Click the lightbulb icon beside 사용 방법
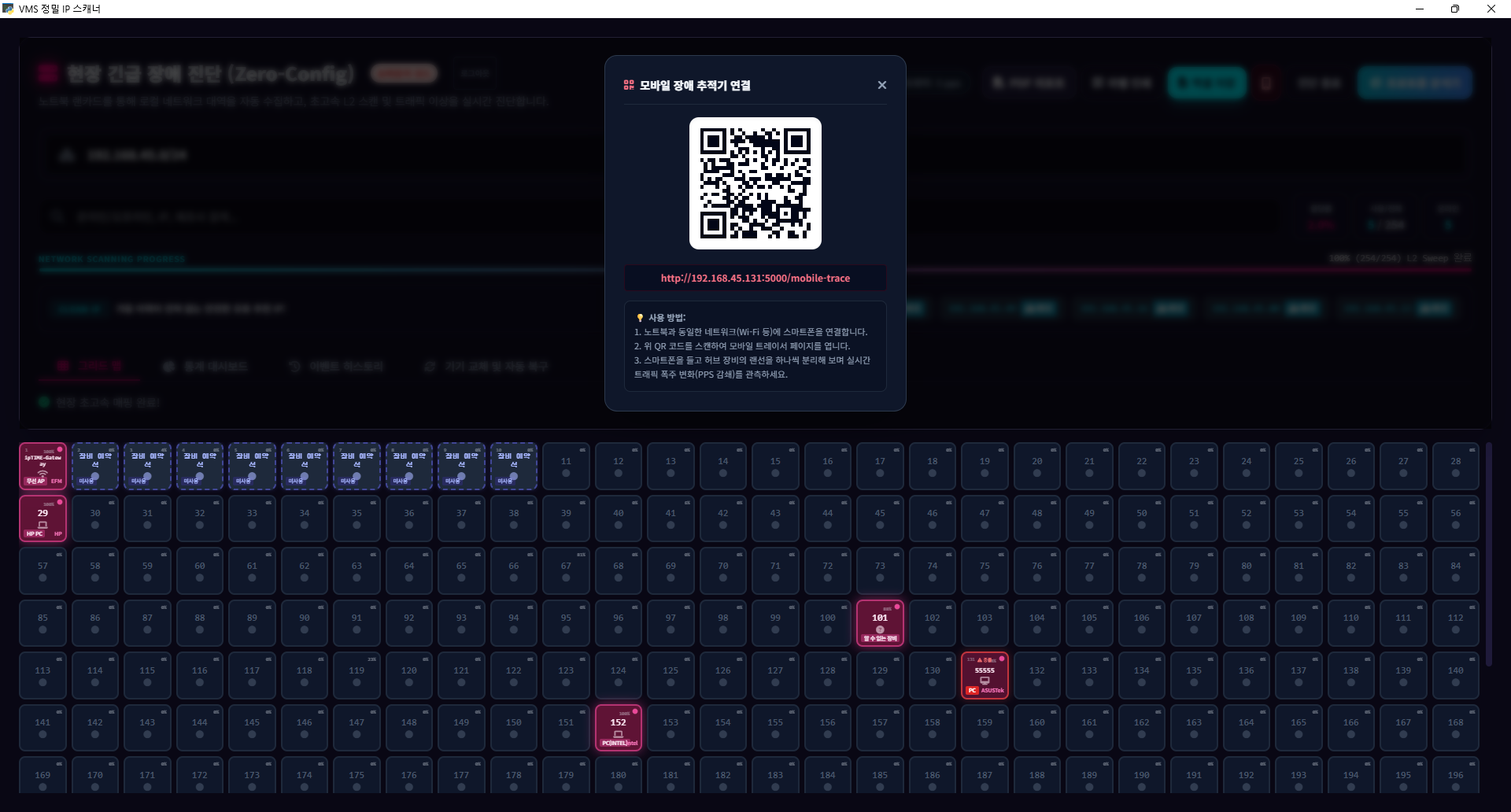This screenshot has height=812, width=1511. coord(640,318)
